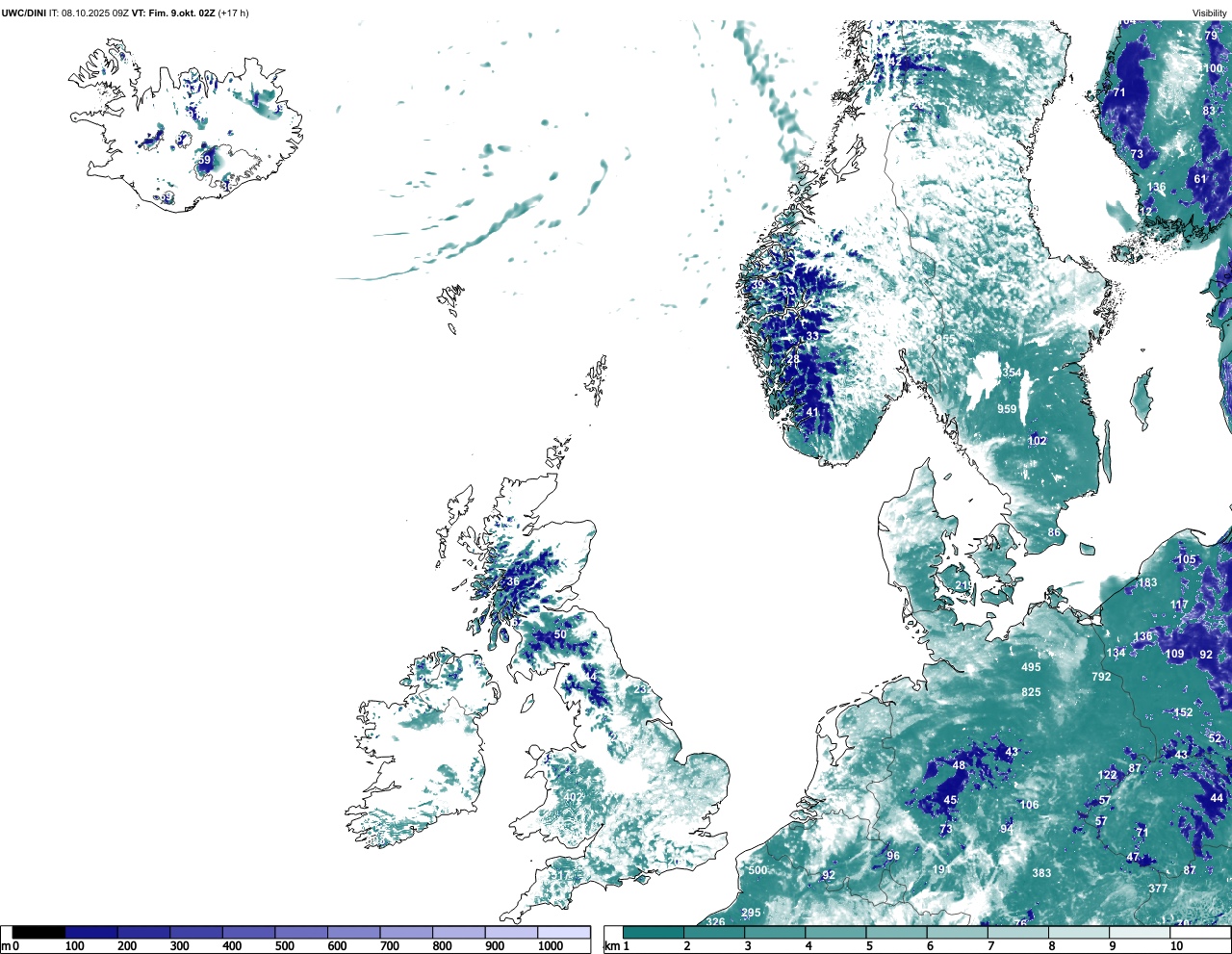1232x954 pixels.
Task: Click the black 0–100 m legend swatch
Action: [x=38, y=932]
